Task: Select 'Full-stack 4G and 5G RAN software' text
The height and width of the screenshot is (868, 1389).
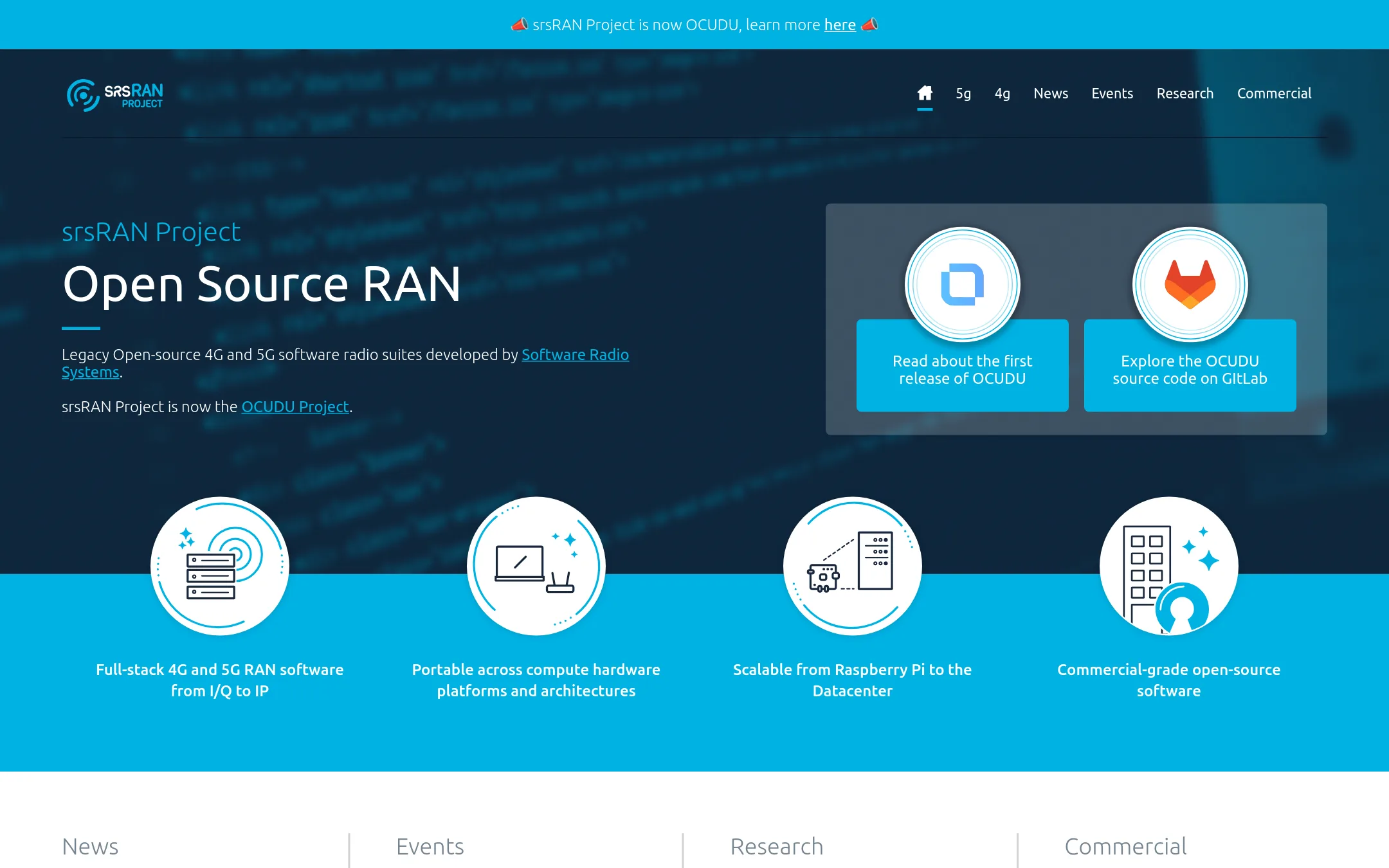Action: 220,669
